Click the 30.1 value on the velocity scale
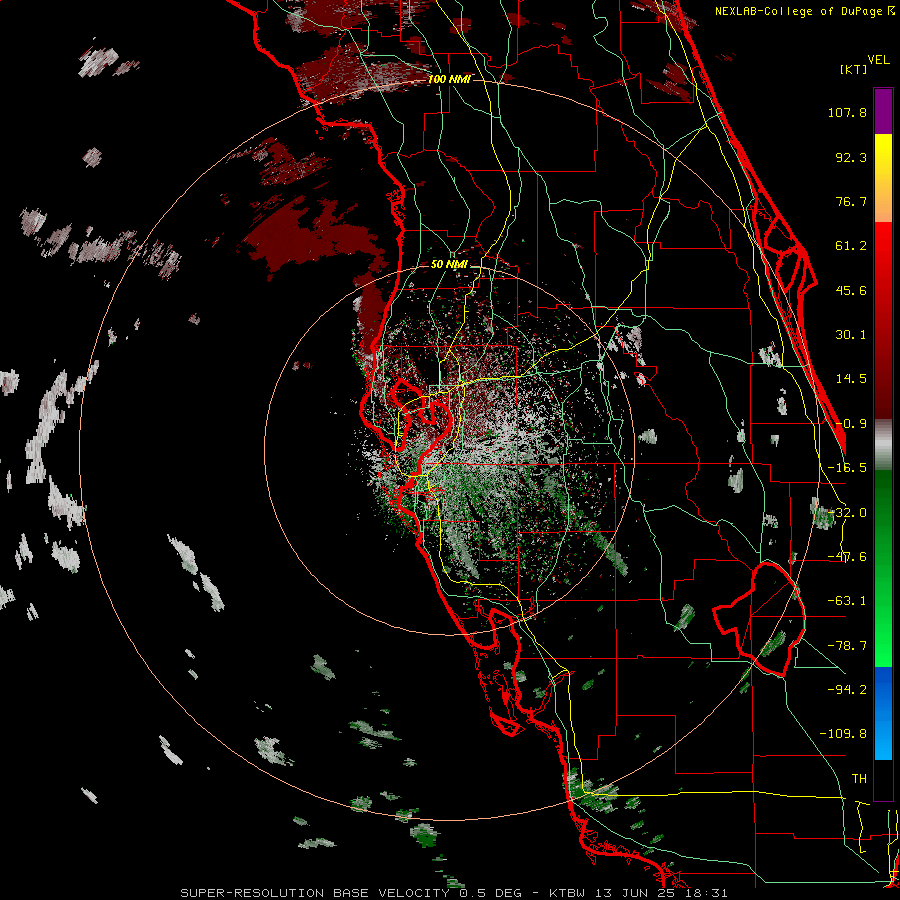Screen dimensions: 900x900 [851, 335]
